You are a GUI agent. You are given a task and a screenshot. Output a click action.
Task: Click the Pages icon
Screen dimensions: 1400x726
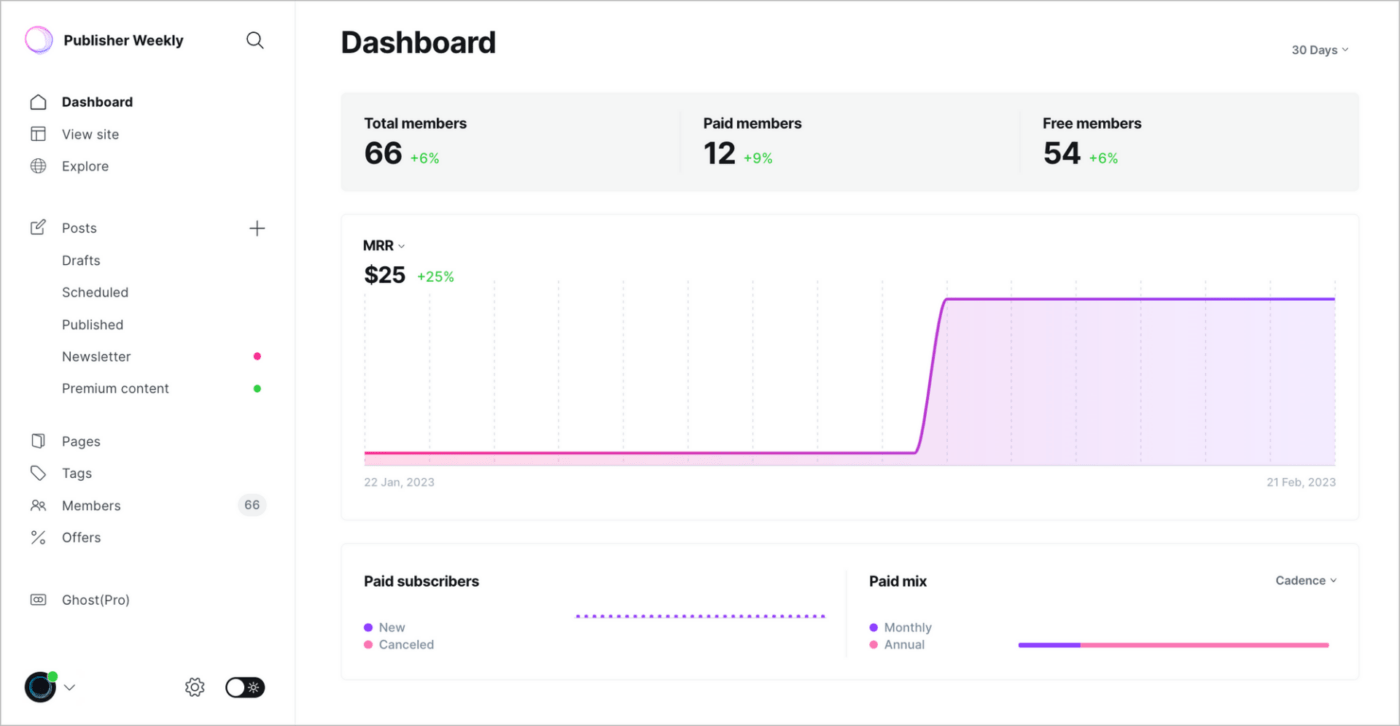coord(38,441)
